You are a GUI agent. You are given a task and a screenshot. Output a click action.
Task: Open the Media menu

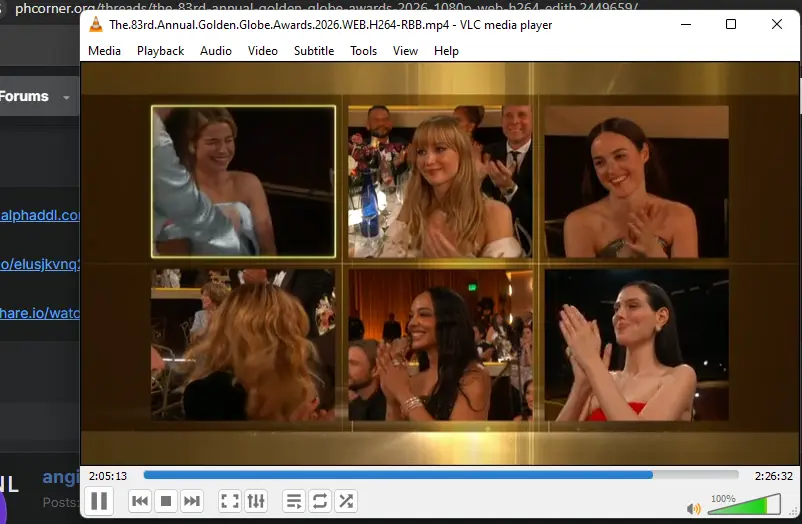click(x=104, y=51)
